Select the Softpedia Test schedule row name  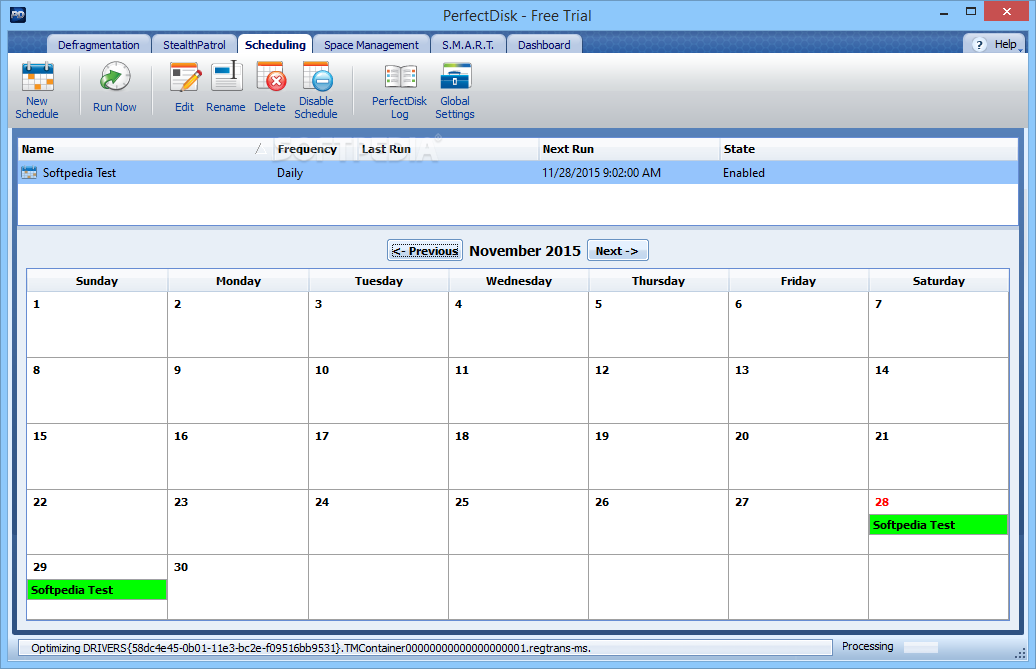click(79, 173)
